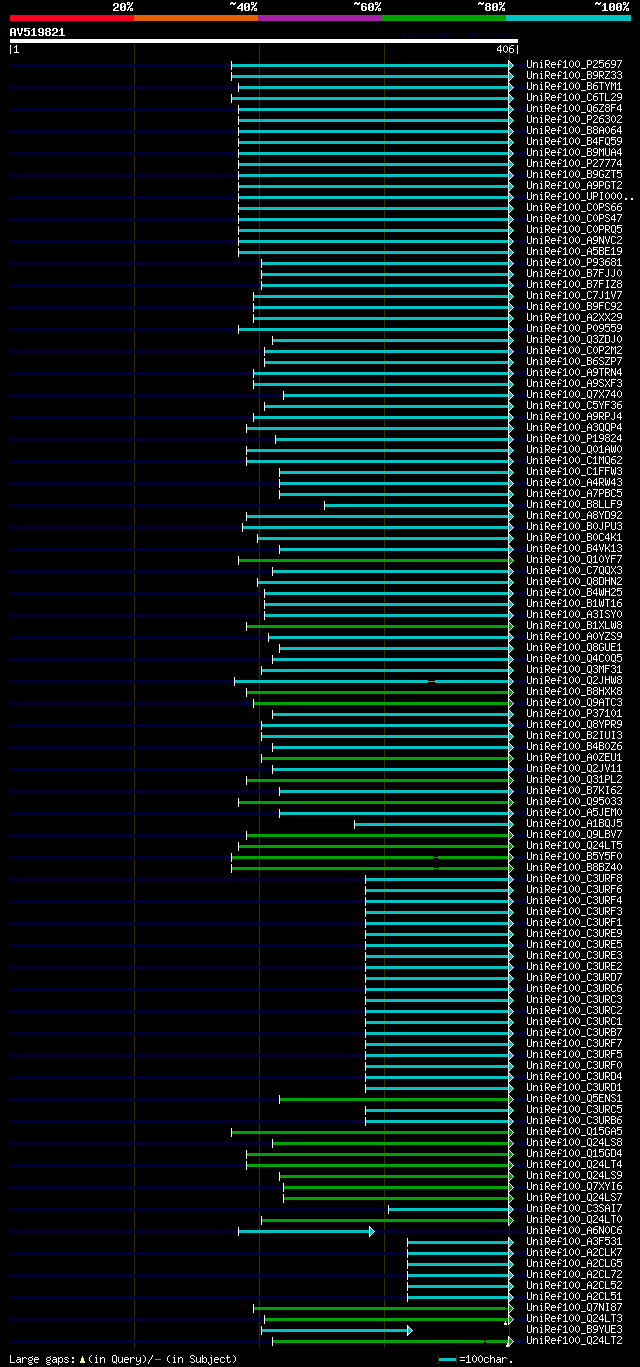Click the UniRef100_C3URE9 entry
This screenshot has height=1367, width=640.
(x=574, y=934)
